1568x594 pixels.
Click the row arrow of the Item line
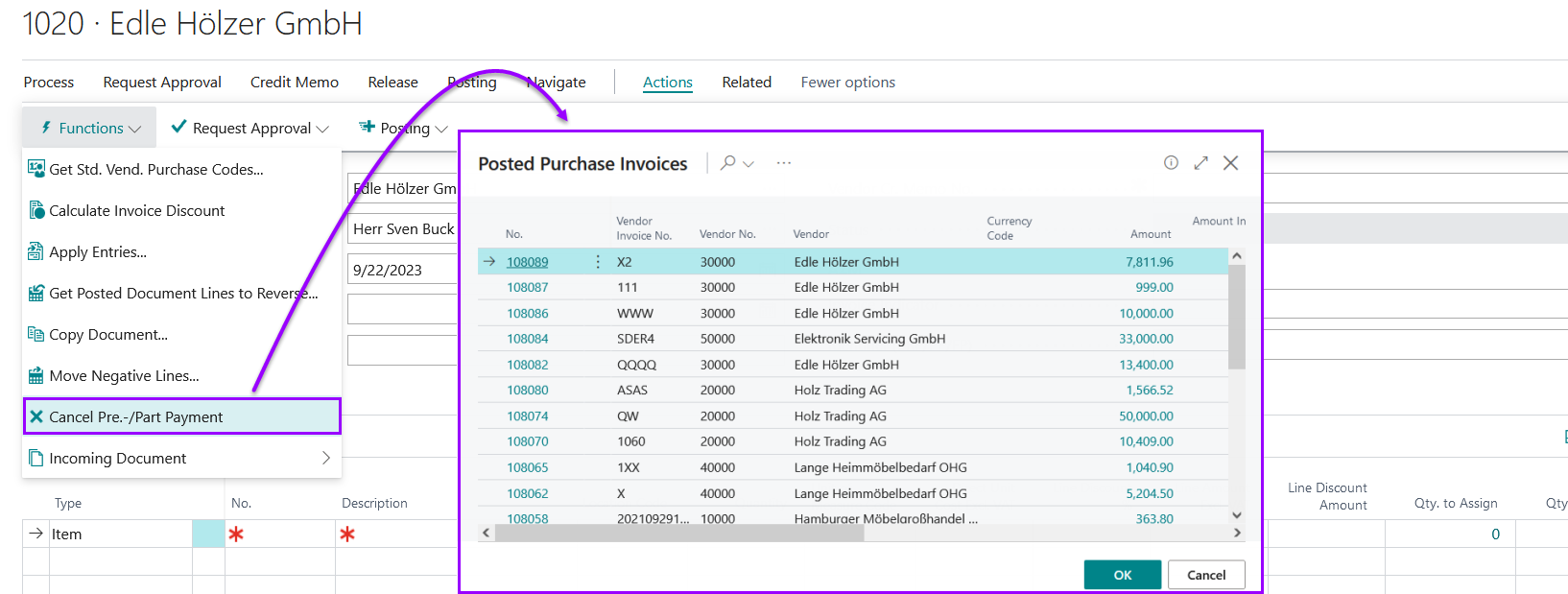[36, 534]
